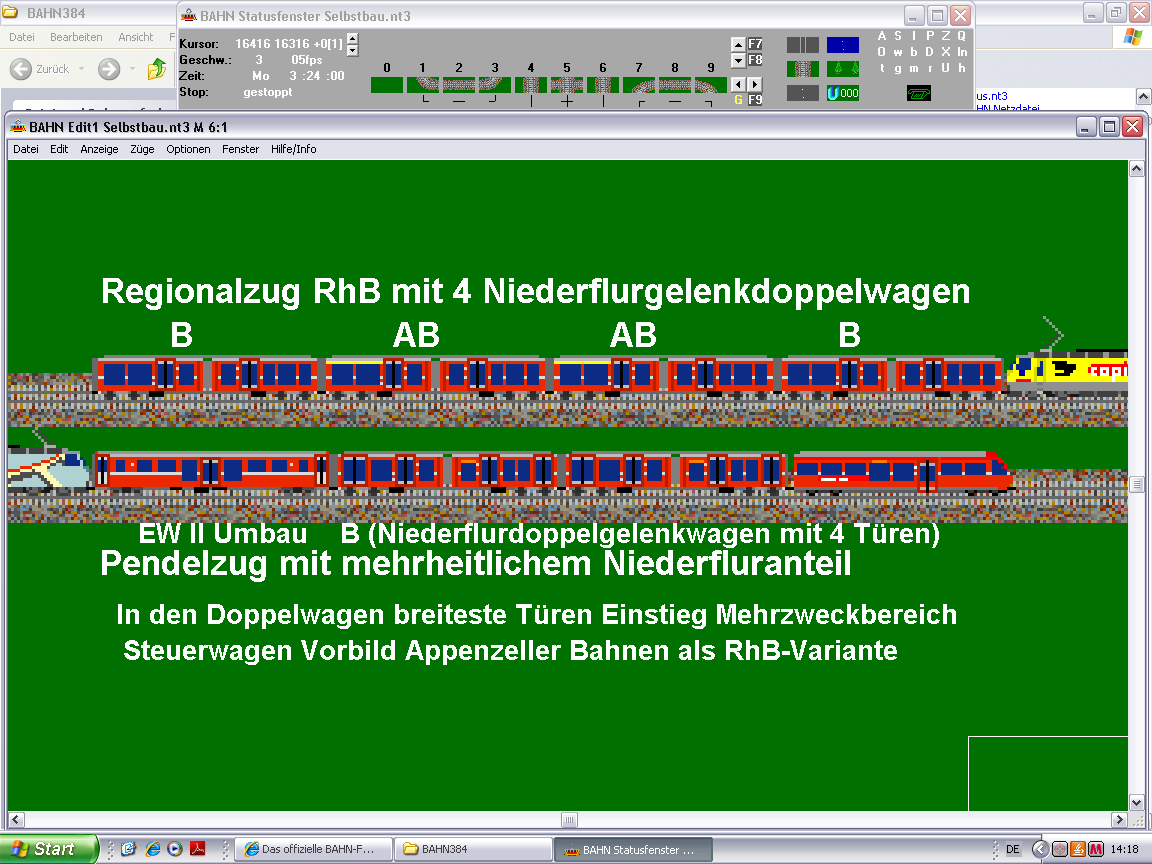Launch Windows Media Player from quick launch
The height and width of the screenshot is (864, 1152).
pos(175,849)
